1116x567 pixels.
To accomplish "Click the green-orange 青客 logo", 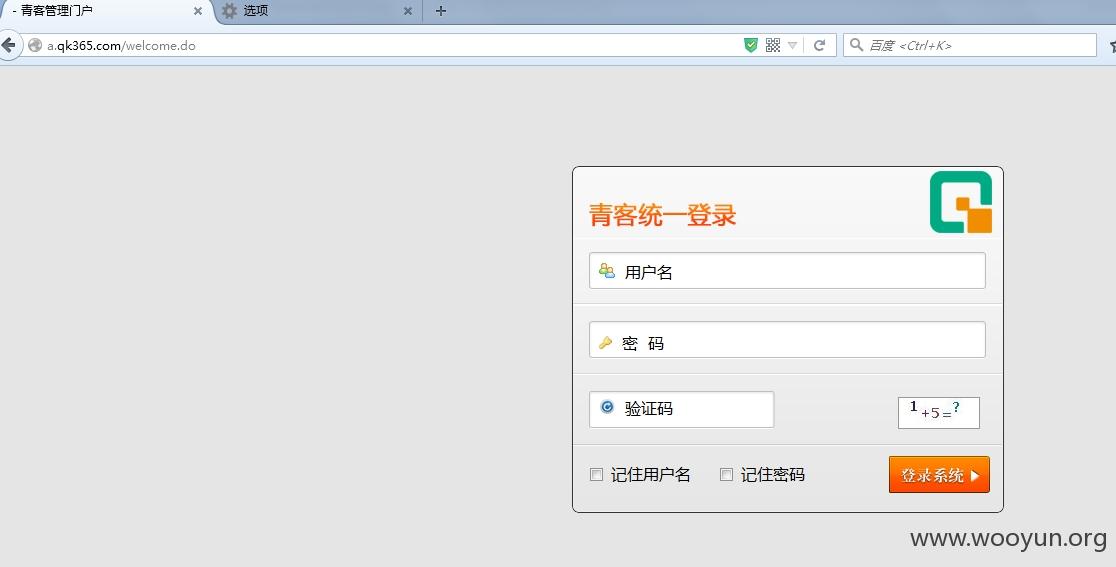I will (x=961, y=202).
